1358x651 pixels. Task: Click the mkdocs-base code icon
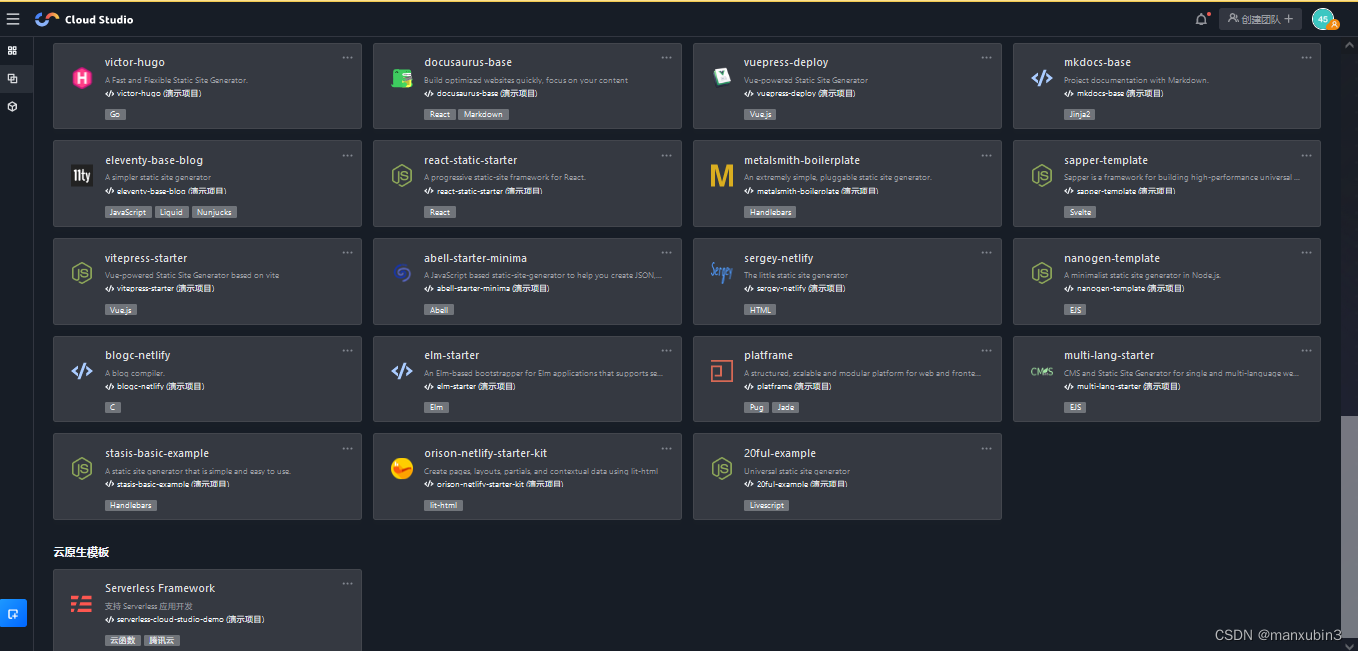pyautogui.click(x=1042, y=78)
